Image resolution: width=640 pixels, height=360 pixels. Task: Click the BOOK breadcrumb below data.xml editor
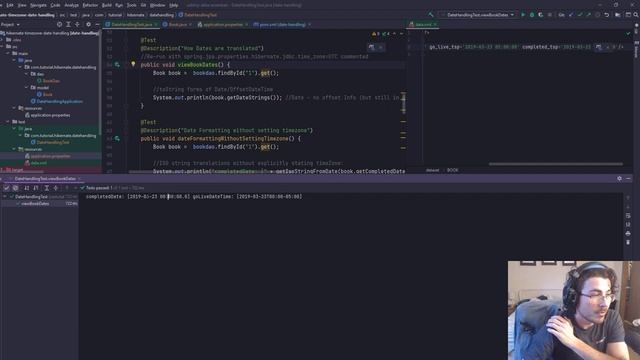(452, 170)
